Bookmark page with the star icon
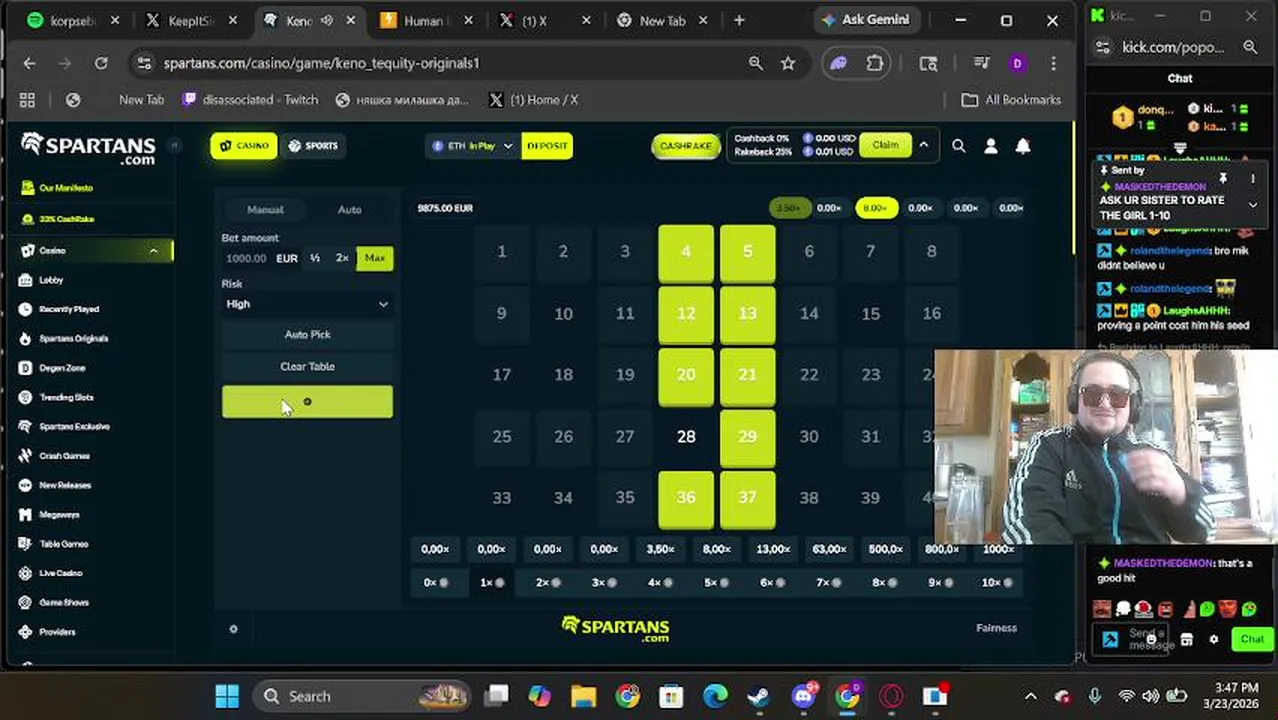 788,63
